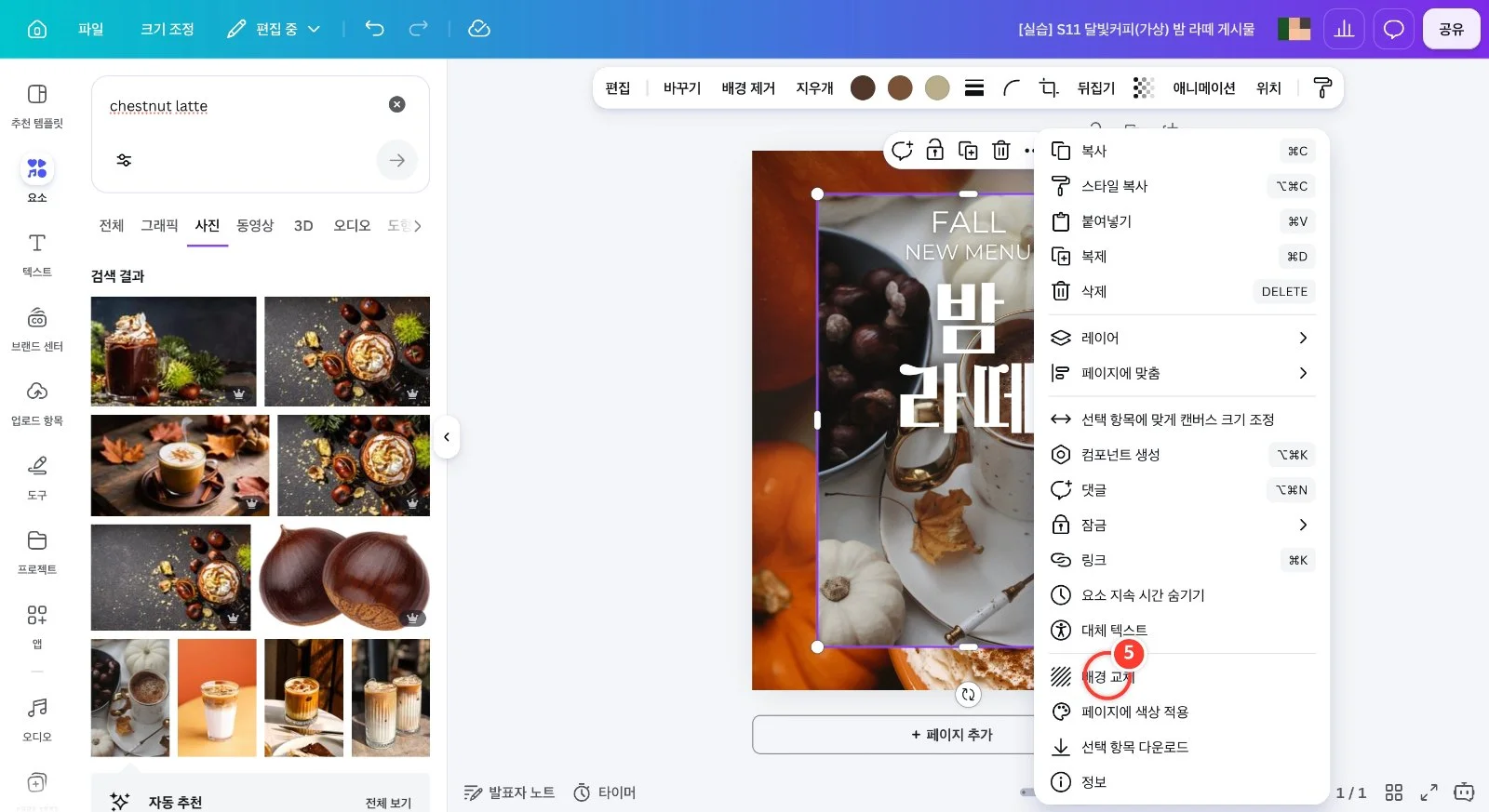Submit search with arrow button

(397, 160)
